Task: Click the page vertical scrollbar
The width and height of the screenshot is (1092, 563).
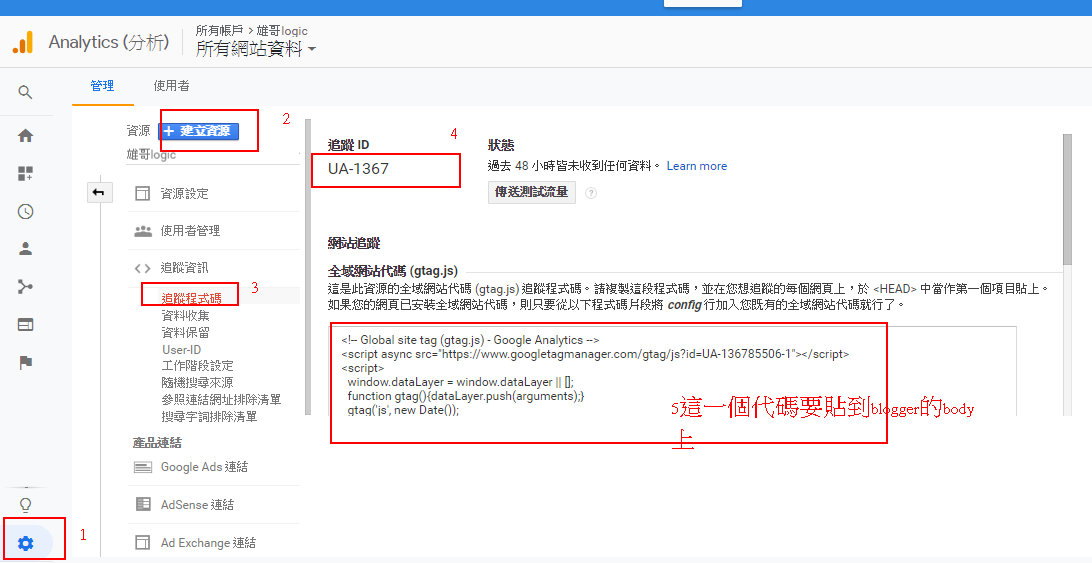Action: pyautogui.click(x=1067, y=199)
